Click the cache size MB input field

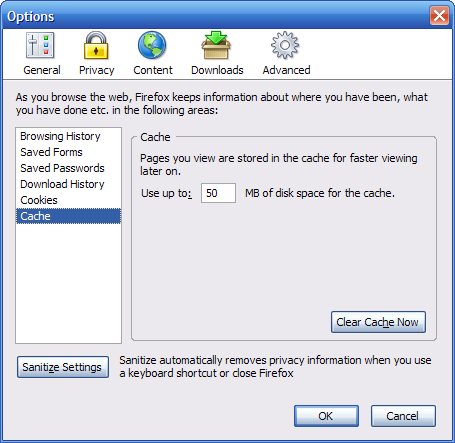(x=218, y=193)
